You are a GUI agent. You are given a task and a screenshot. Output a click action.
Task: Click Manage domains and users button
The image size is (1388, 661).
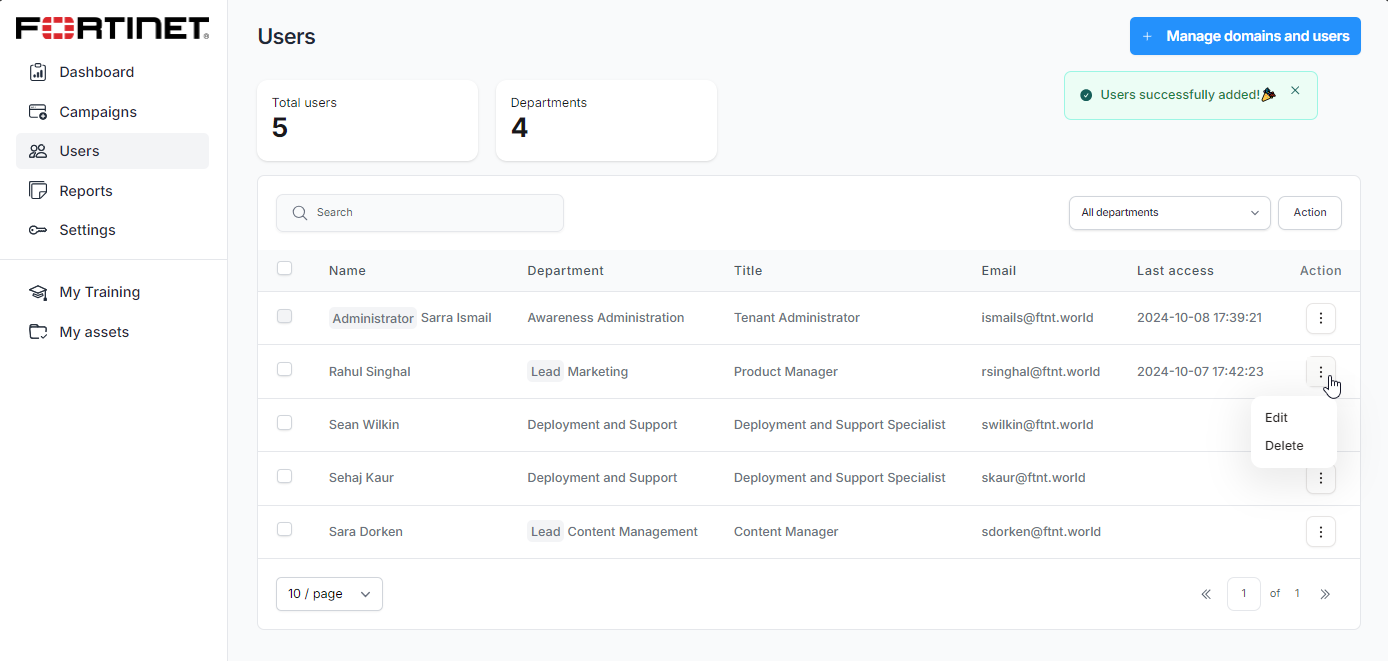(1245, 36)
